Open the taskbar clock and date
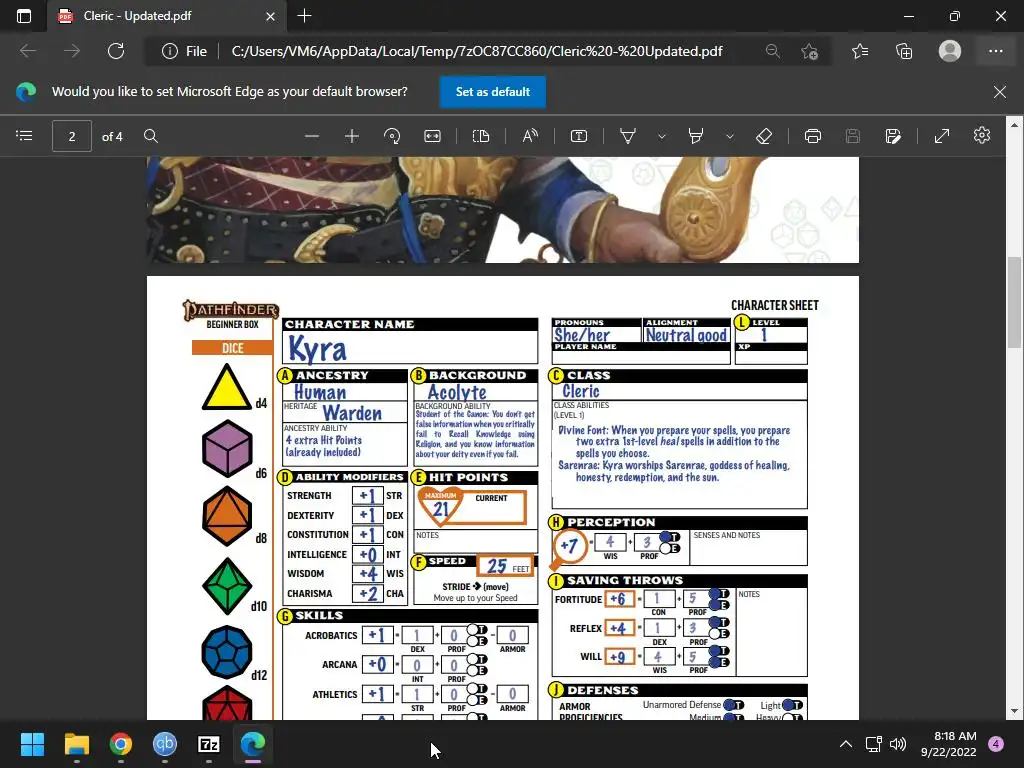This screenshot has width=1024, height=768. point(948,744)
